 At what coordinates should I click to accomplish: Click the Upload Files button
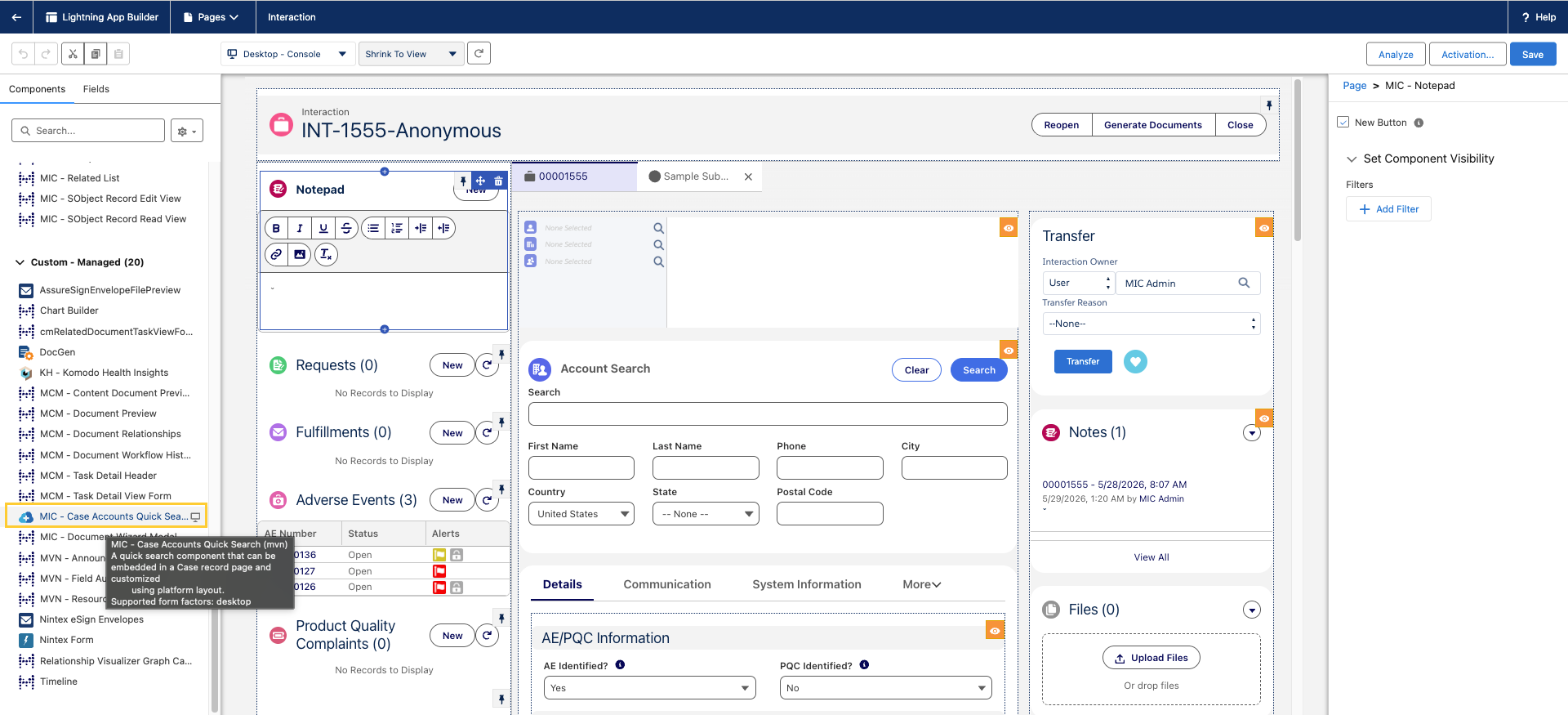(1151, 658)
